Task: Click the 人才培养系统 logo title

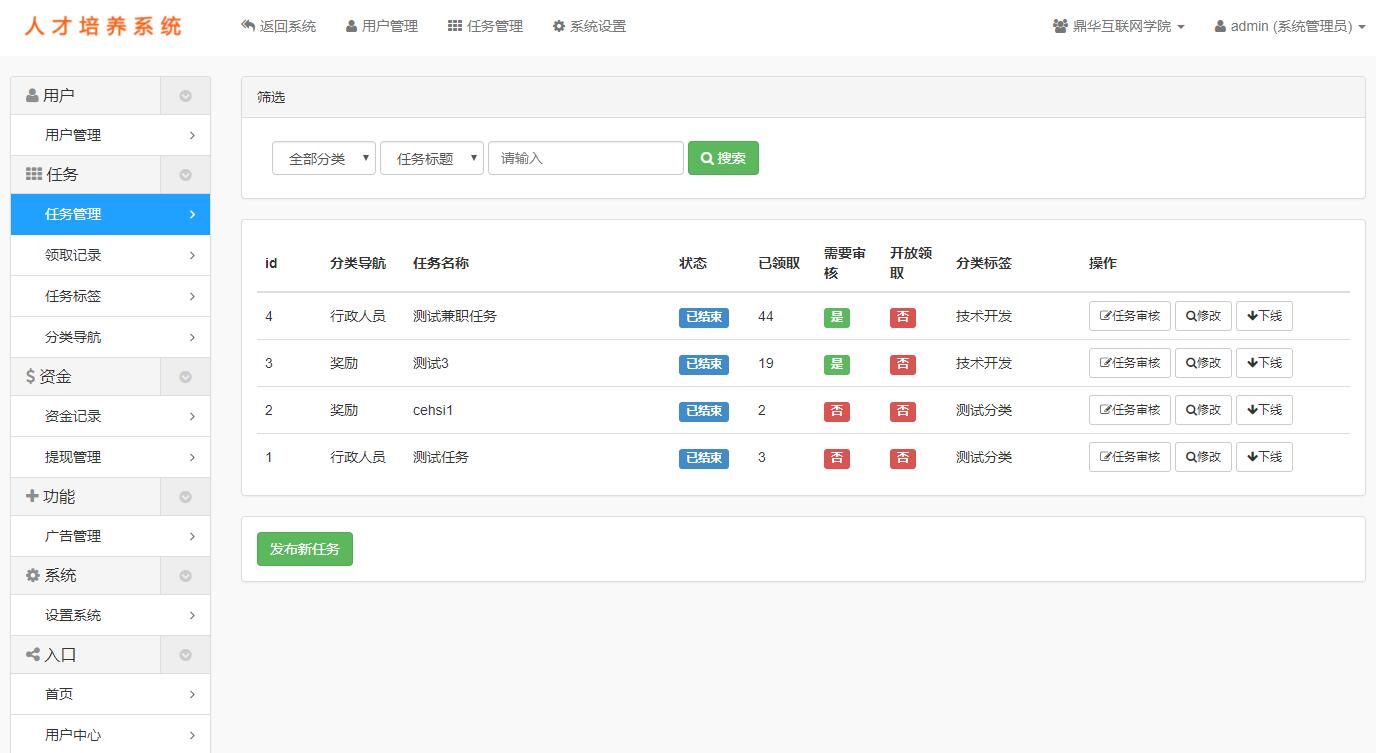Action: (x=103, y=26)
